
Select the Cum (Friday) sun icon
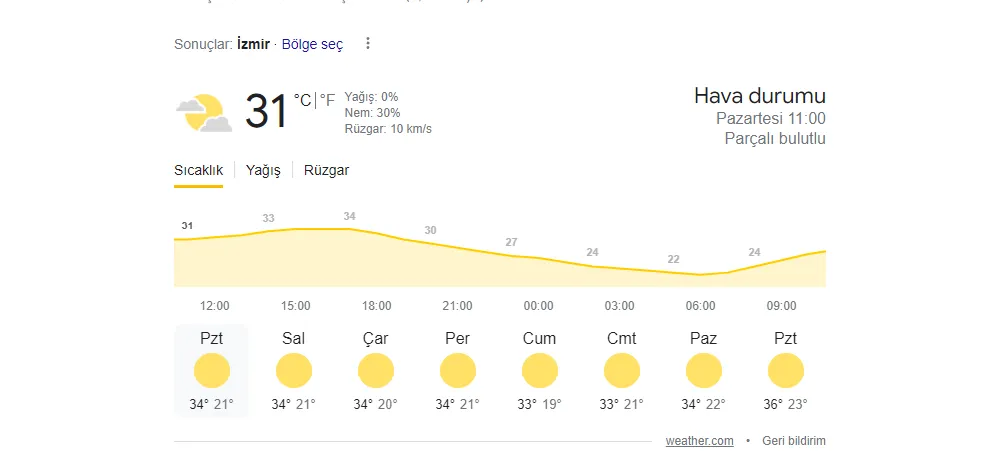point(539,371)
